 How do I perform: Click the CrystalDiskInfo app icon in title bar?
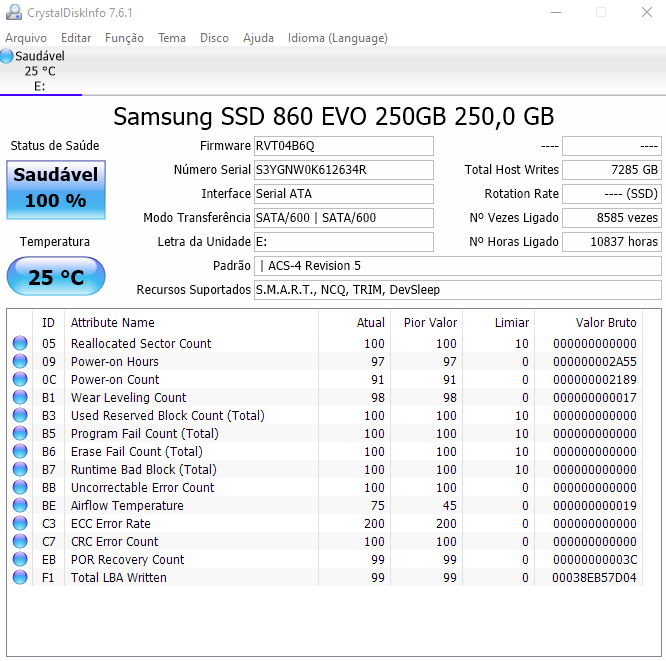pos(14,12)
